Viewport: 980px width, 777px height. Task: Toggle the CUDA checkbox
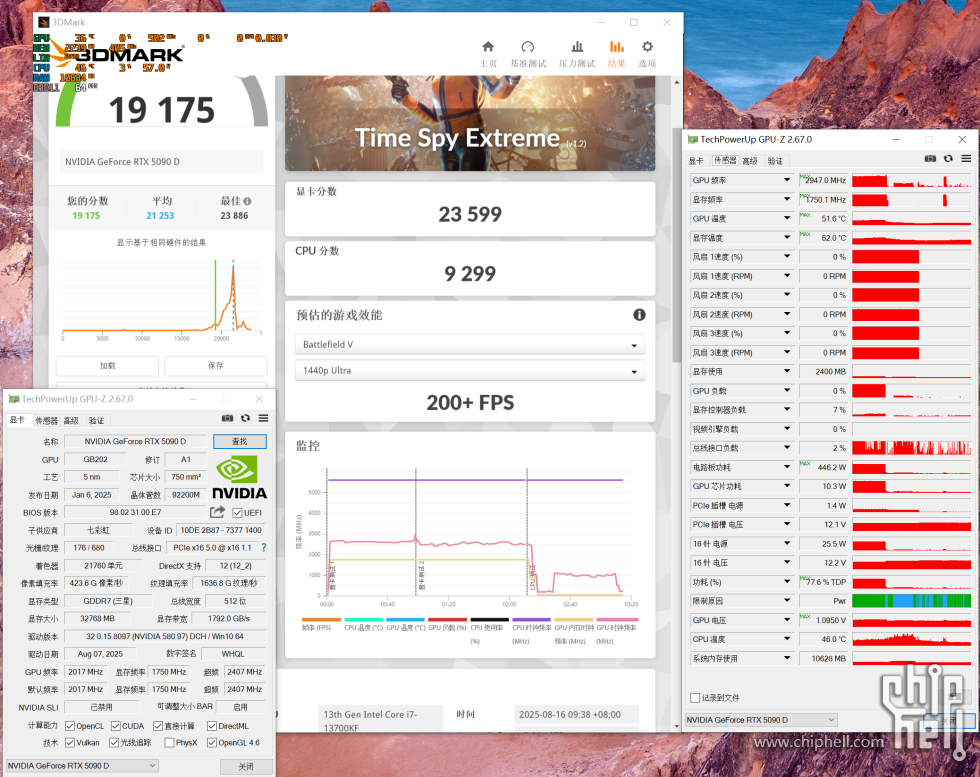coord(116,726)
